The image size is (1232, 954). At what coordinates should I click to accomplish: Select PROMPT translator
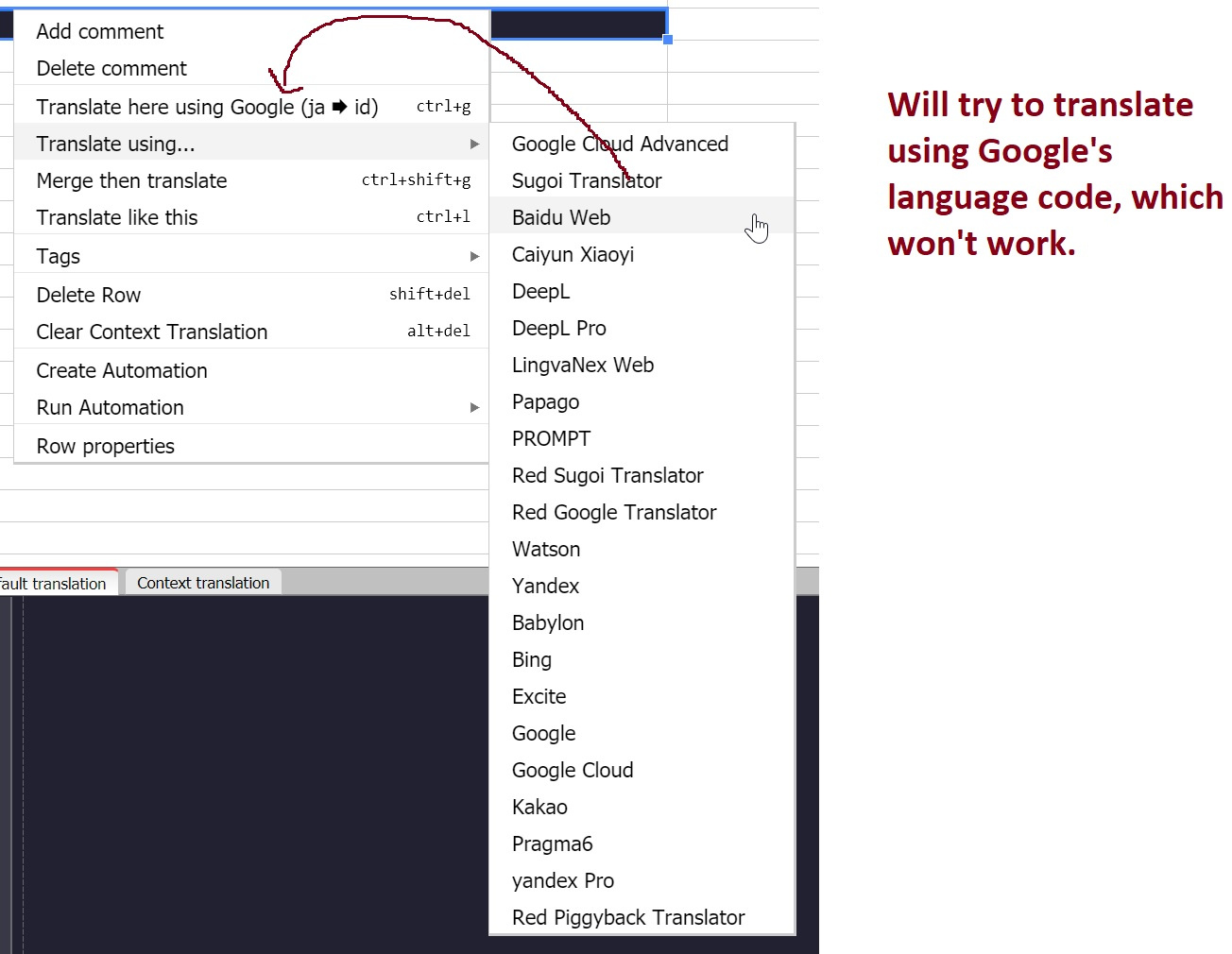click(642, 438)
